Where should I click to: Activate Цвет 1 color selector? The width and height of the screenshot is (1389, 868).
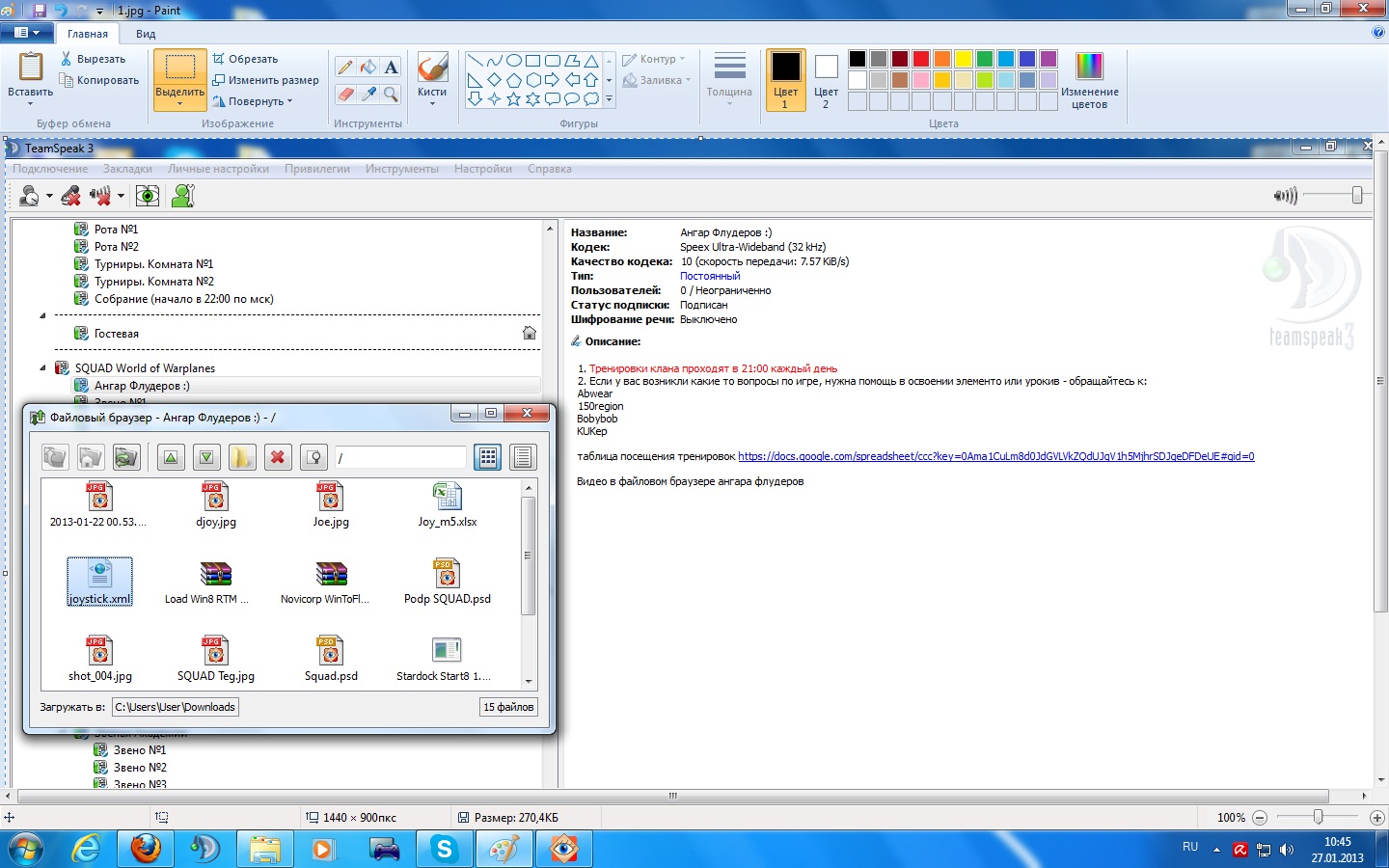coord(785,80)
